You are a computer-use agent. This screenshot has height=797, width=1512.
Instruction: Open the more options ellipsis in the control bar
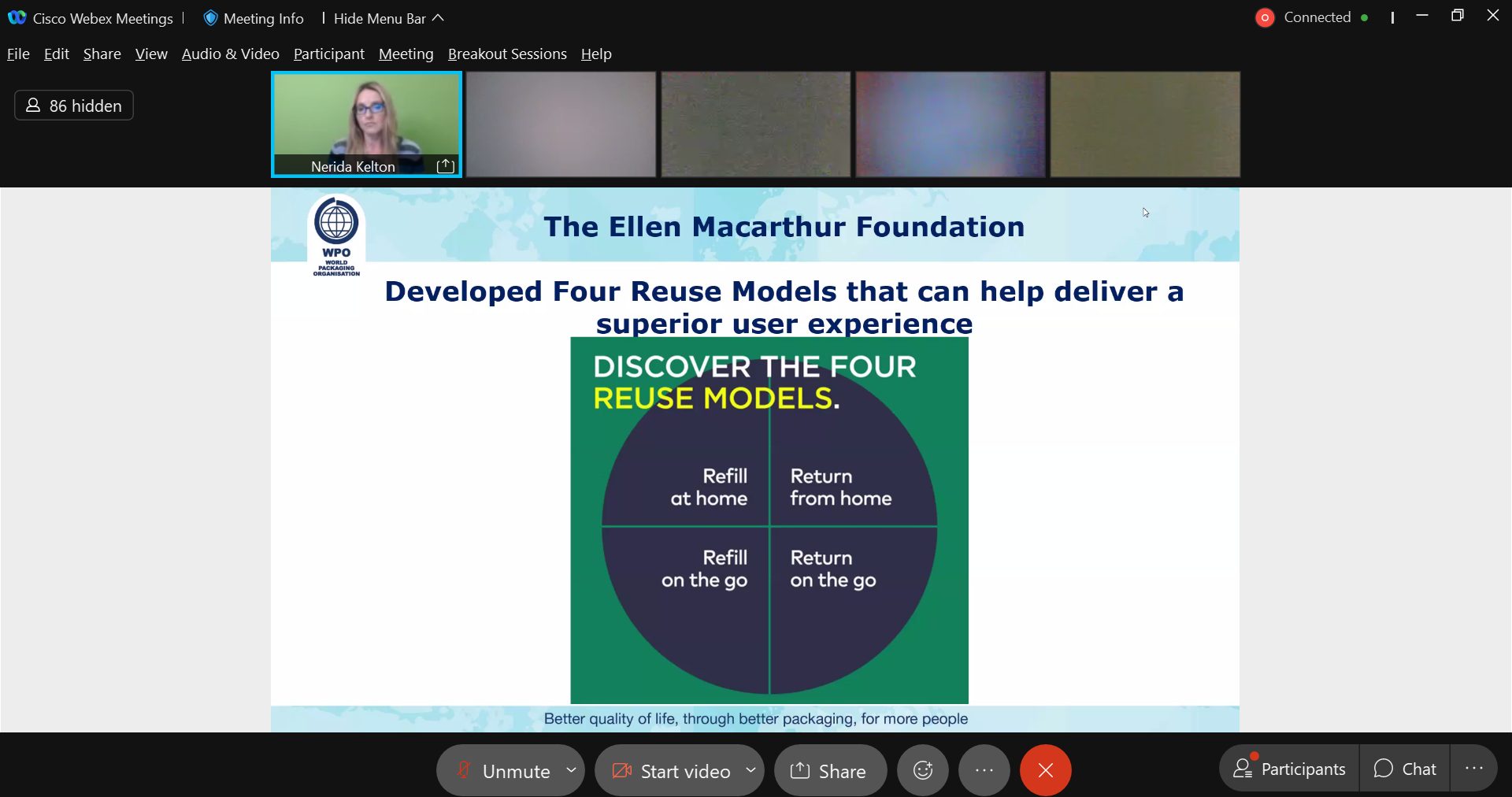point(984,770)
